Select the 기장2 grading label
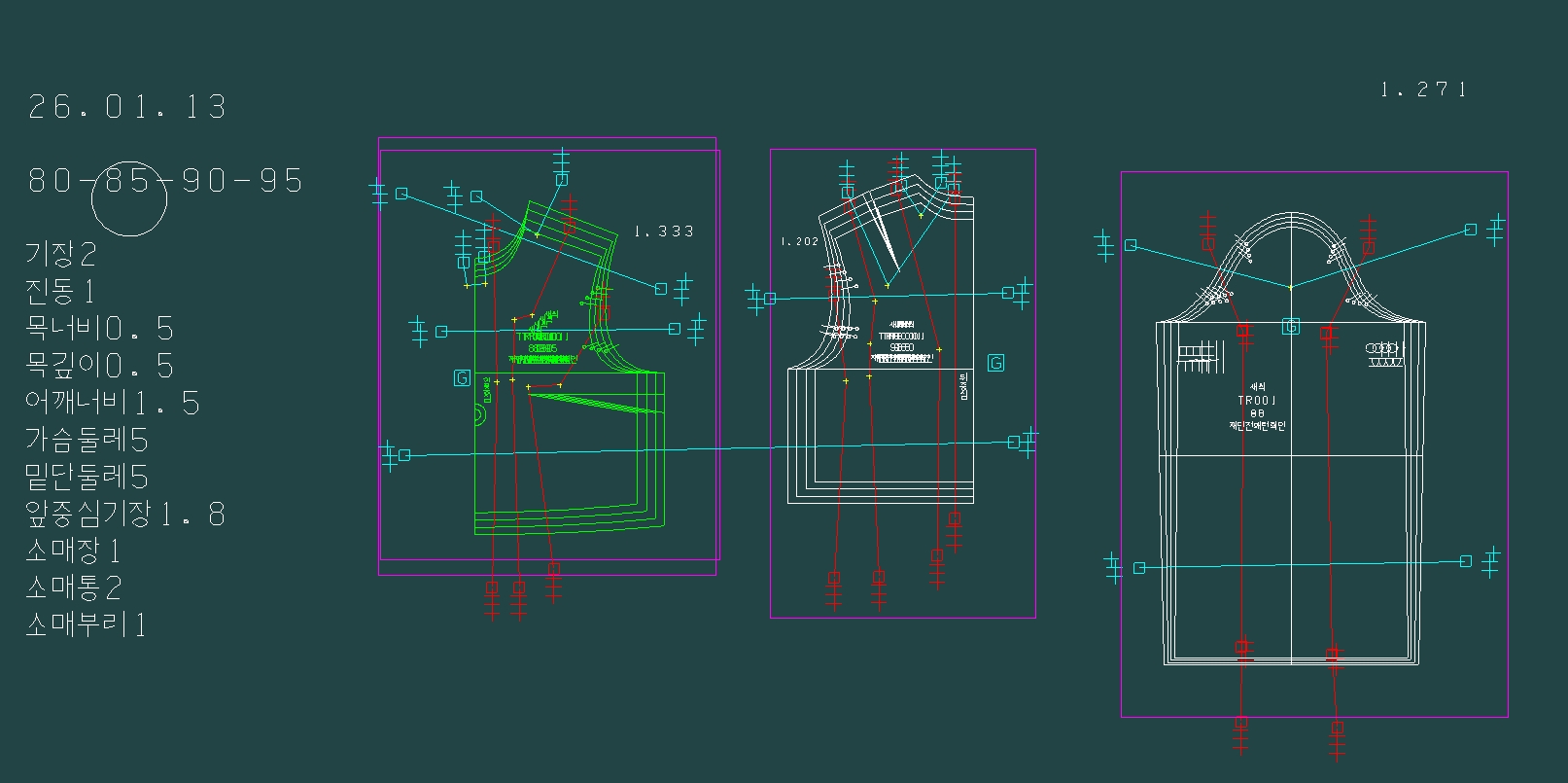 point(61,255)
